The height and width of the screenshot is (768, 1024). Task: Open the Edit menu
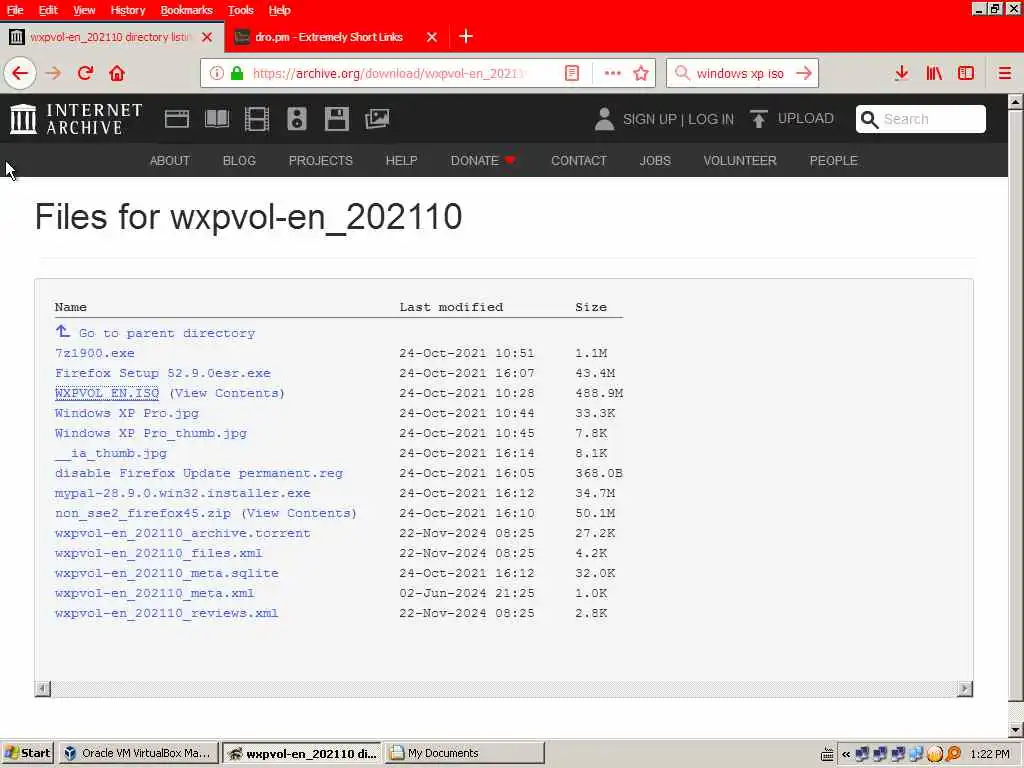pos(48,10)
